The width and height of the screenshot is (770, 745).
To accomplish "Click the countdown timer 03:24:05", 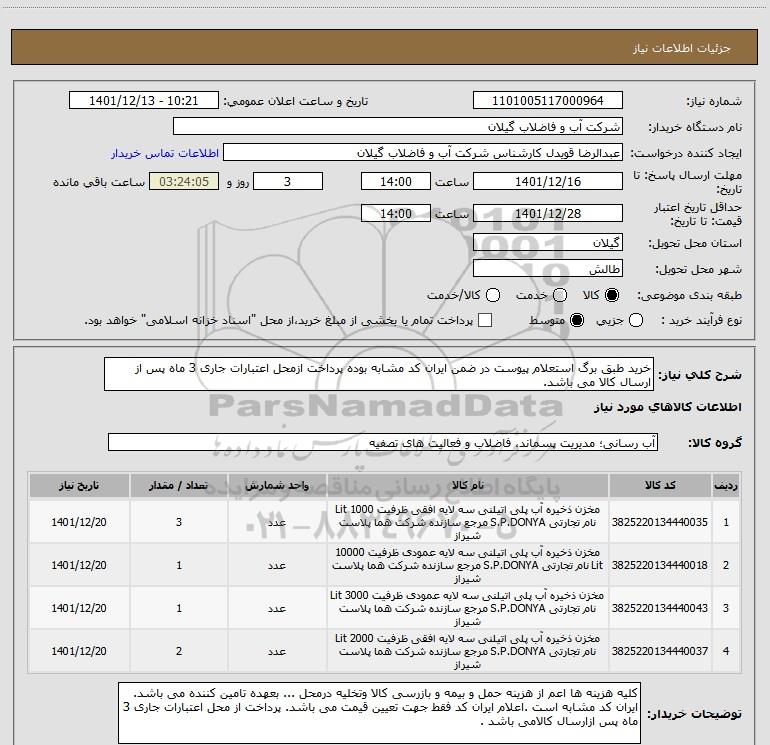I will point(184,182).
